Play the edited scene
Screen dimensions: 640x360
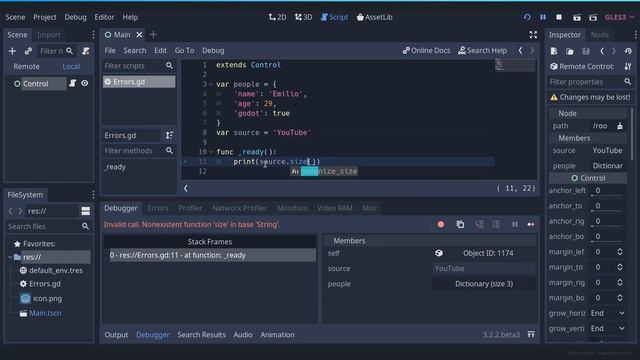tap(576, 17)
